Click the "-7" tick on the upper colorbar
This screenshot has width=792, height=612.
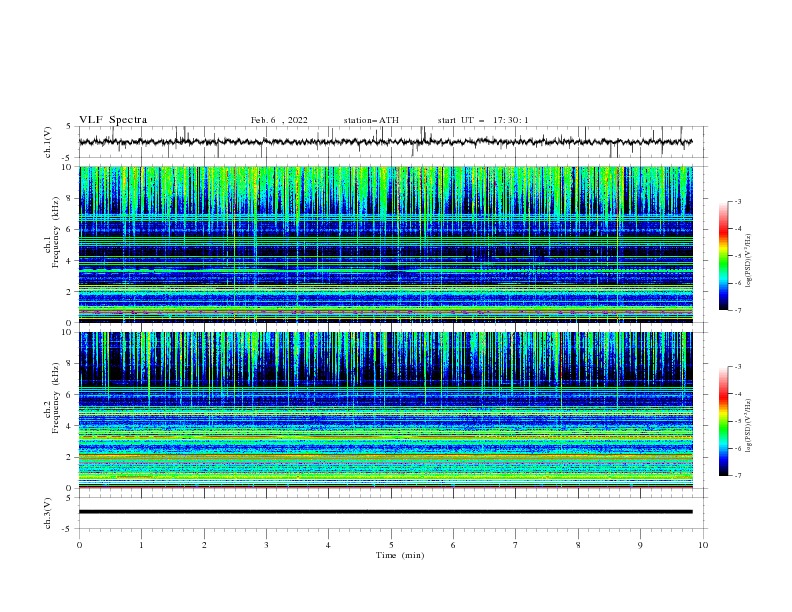click(x=737, y=310)
